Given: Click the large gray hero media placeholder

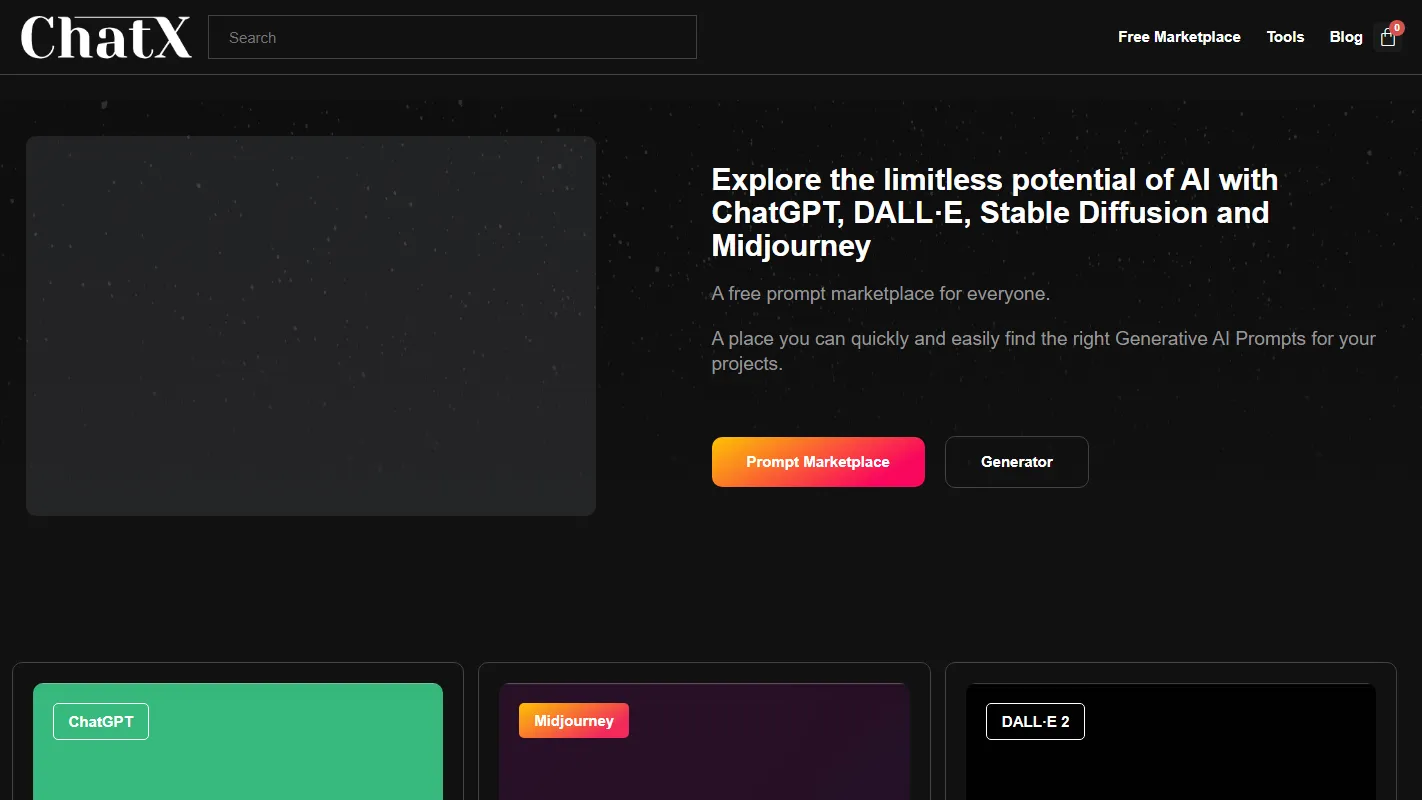Looking at the screenshot, I should coord(311,326).
